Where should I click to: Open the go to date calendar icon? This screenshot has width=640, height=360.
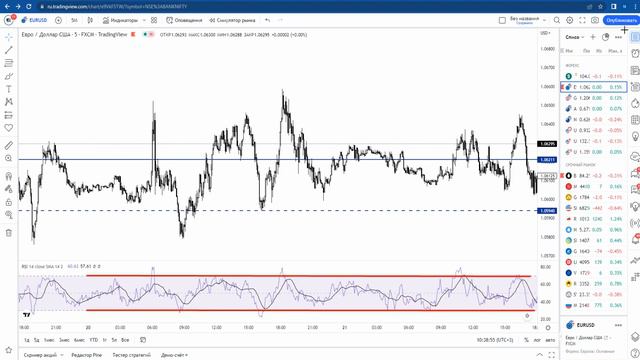coord(143,340)
